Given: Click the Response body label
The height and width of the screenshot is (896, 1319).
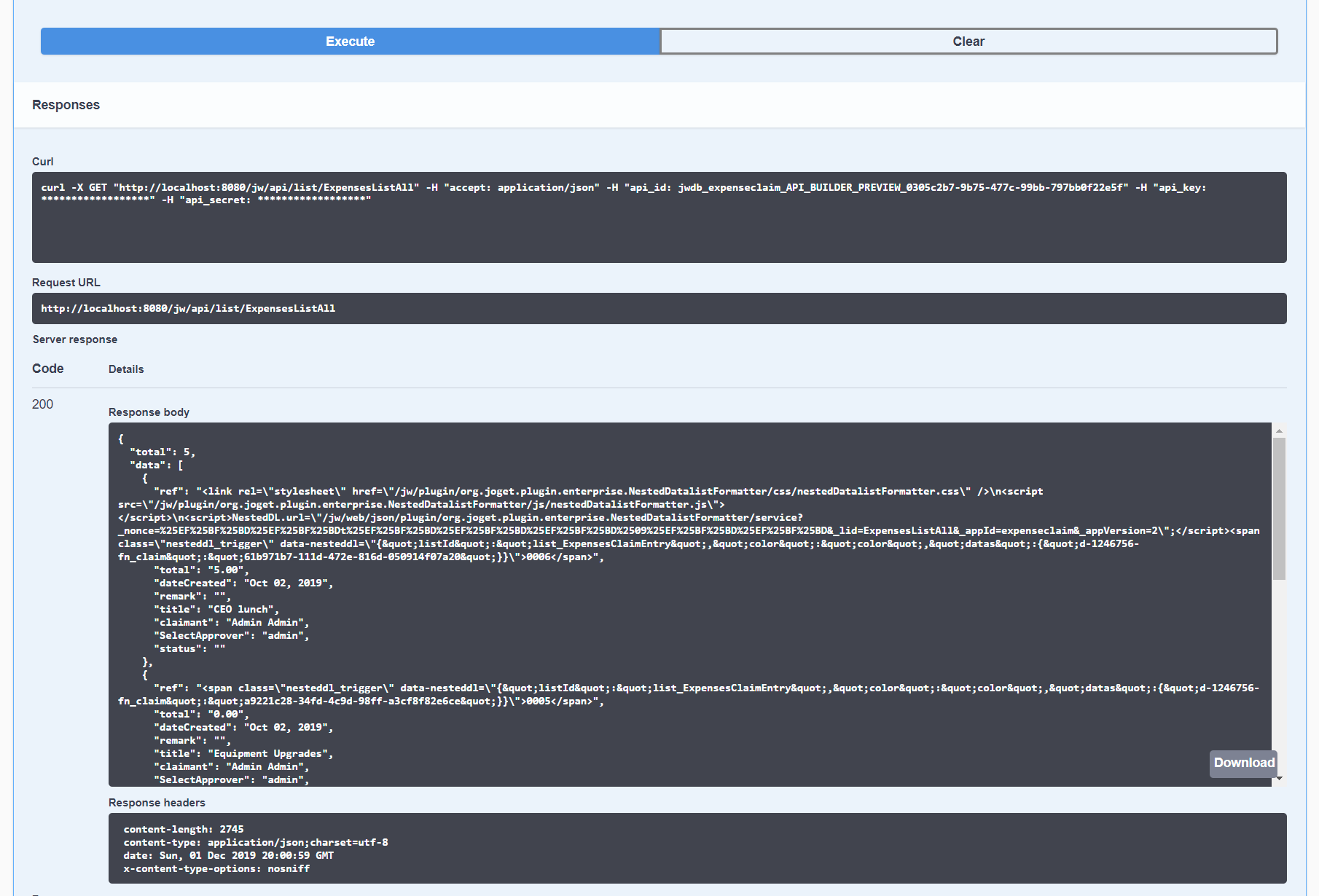Looking at the screenshot, I should click(x=149, y=412).
